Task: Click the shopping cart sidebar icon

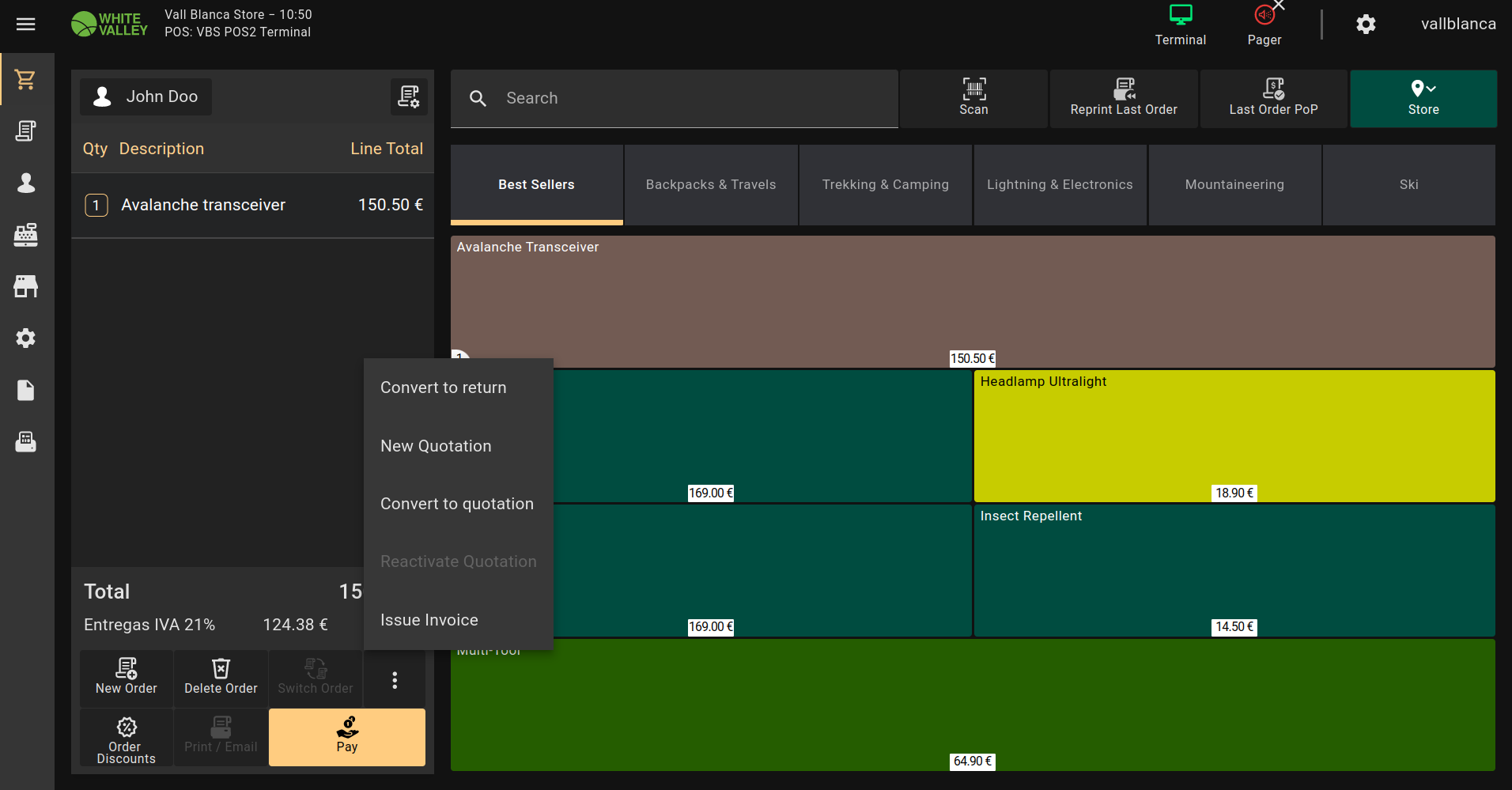Action: coord(26,79)
